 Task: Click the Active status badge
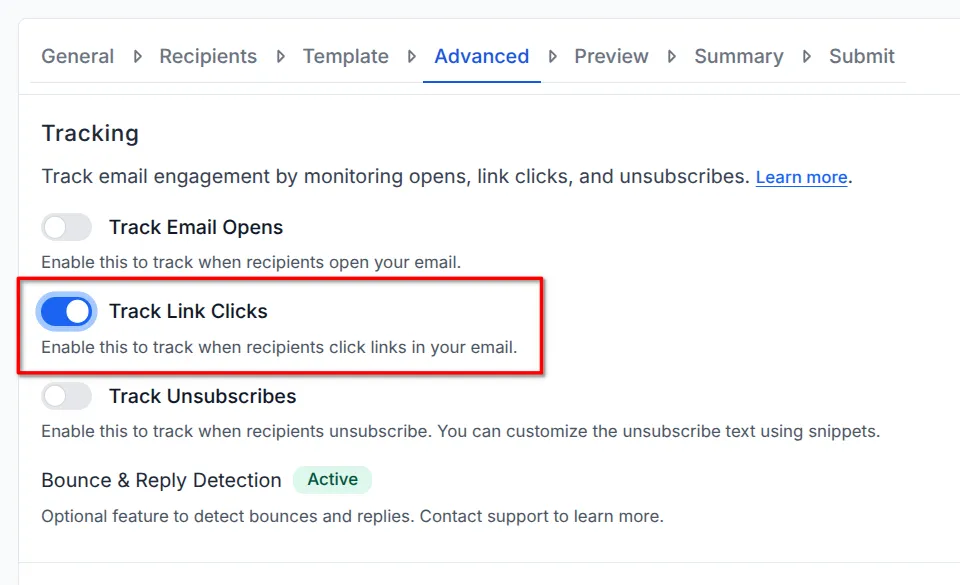tap(332, 480)
